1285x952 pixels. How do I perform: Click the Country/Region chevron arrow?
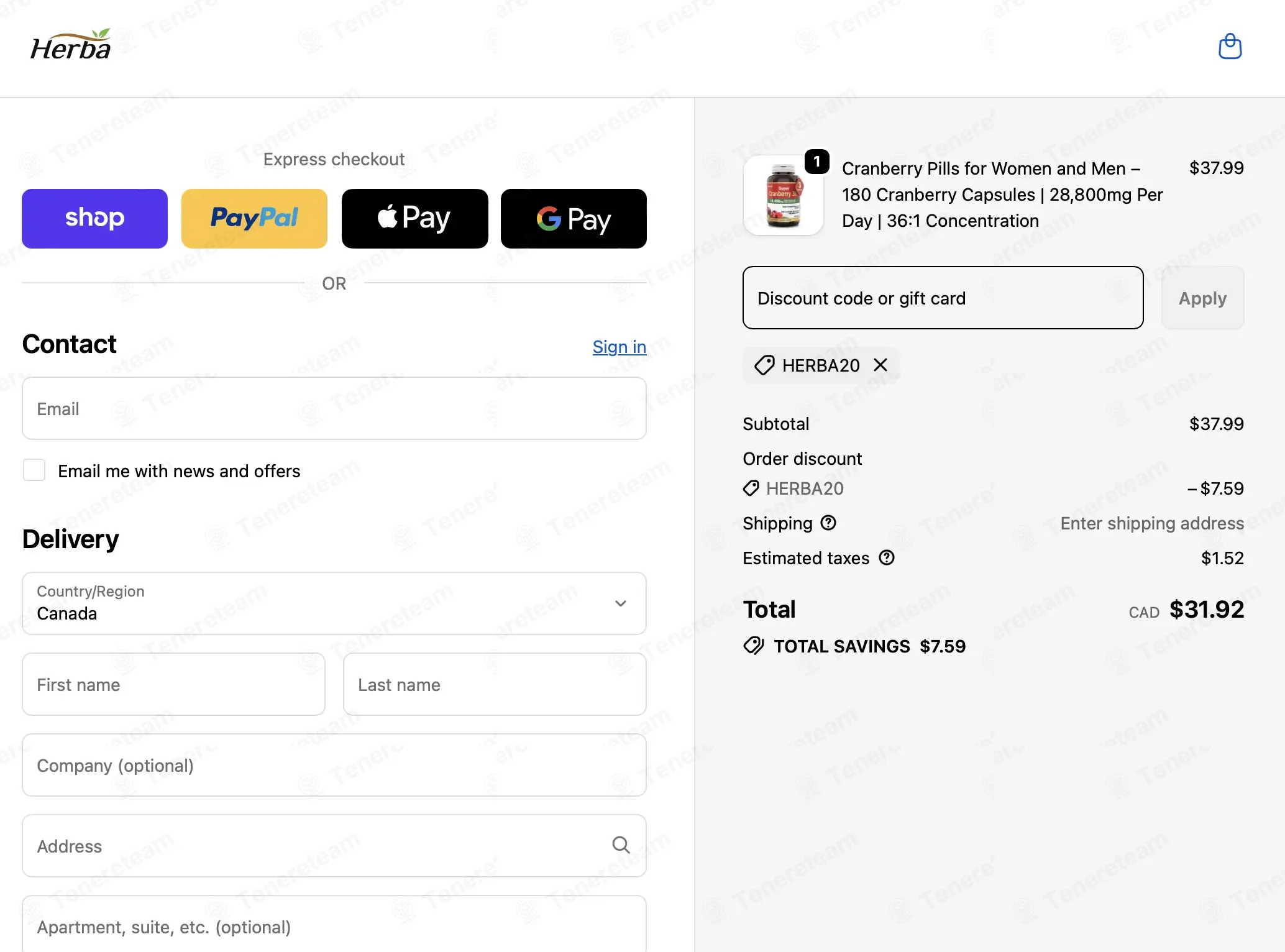pos(620,603)
